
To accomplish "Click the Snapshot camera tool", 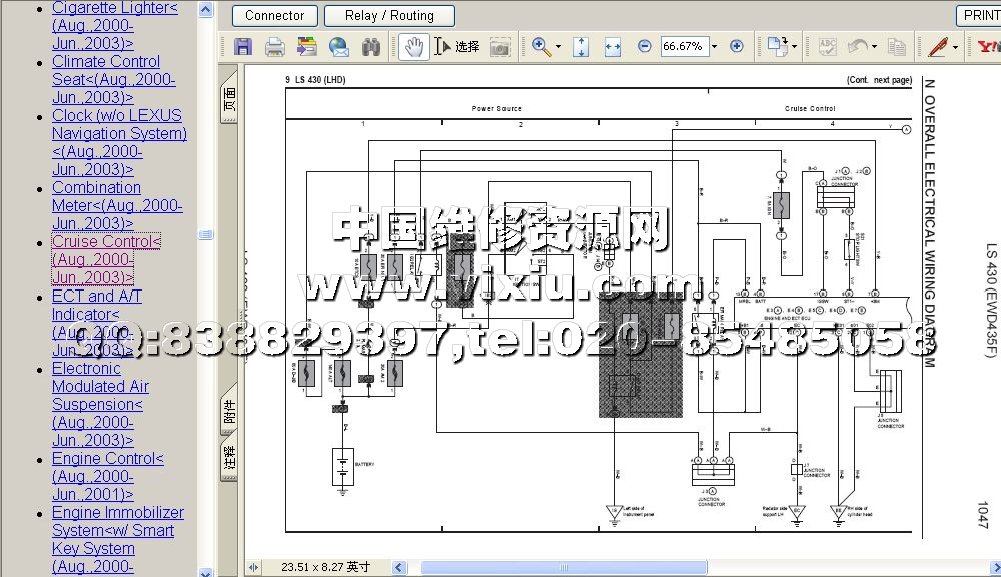I will pyautogui.click(x=500, y=47).
